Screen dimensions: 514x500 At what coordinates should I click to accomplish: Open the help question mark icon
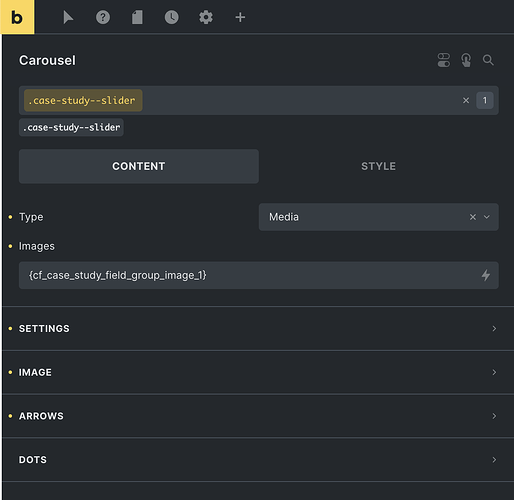[103, 17]
